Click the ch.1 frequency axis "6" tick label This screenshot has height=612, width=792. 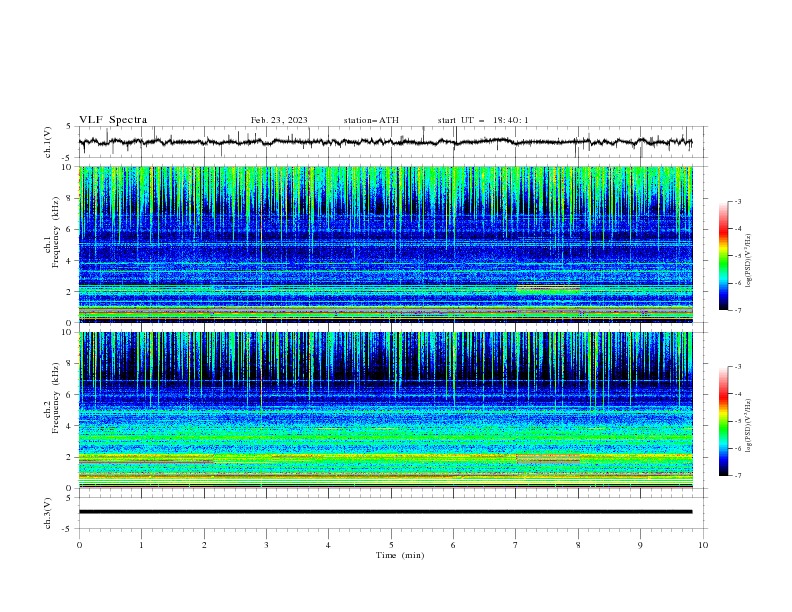click(x=69, y=230)
